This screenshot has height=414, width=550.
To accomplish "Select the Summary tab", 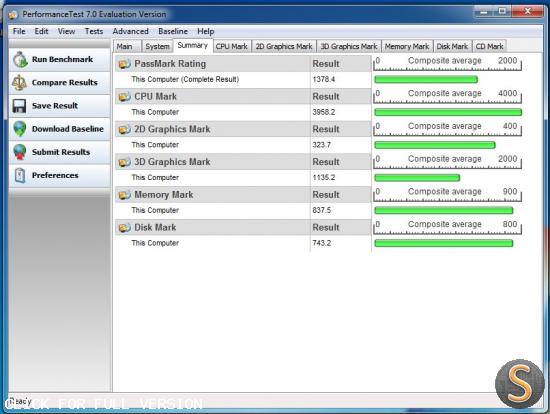I will pyautogui.click(x=193, y=45).
